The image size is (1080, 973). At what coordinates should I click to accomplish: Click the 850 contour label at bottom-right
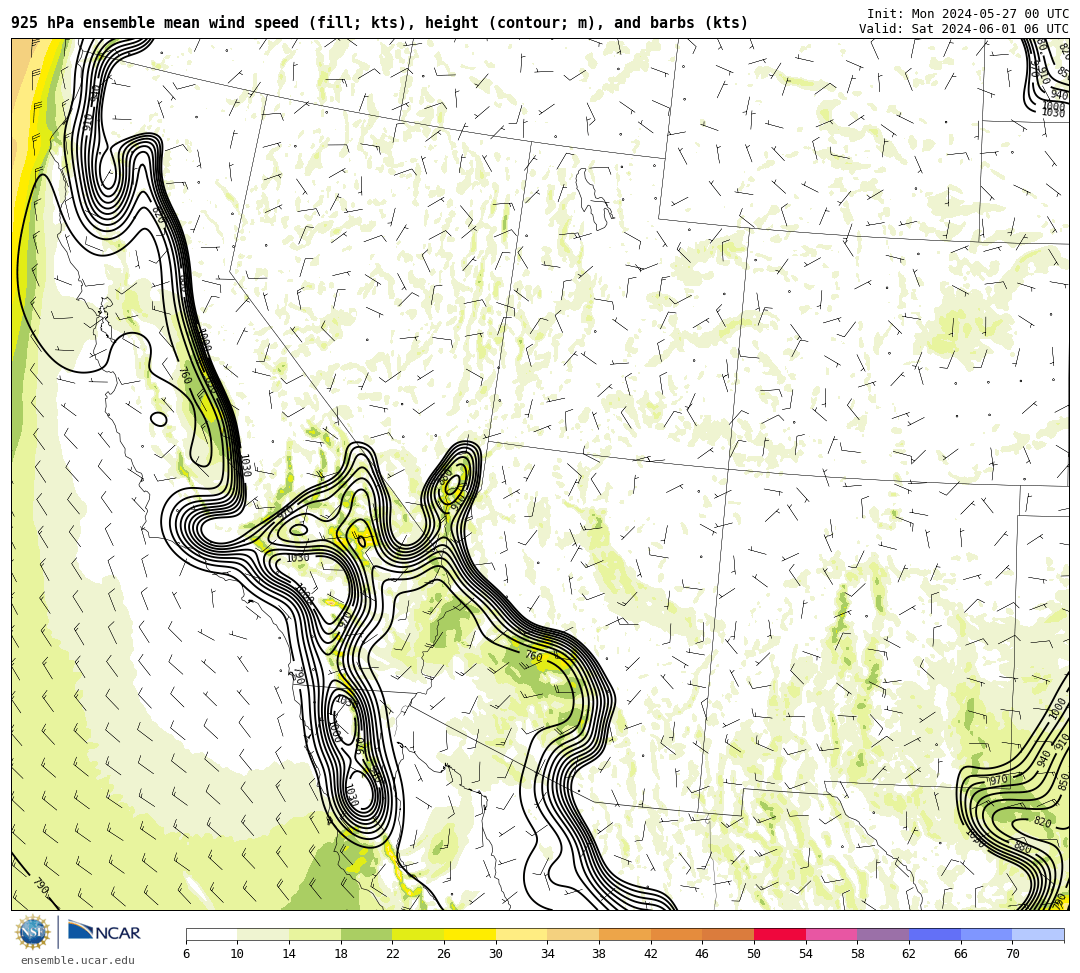(x=1064, y=782)
